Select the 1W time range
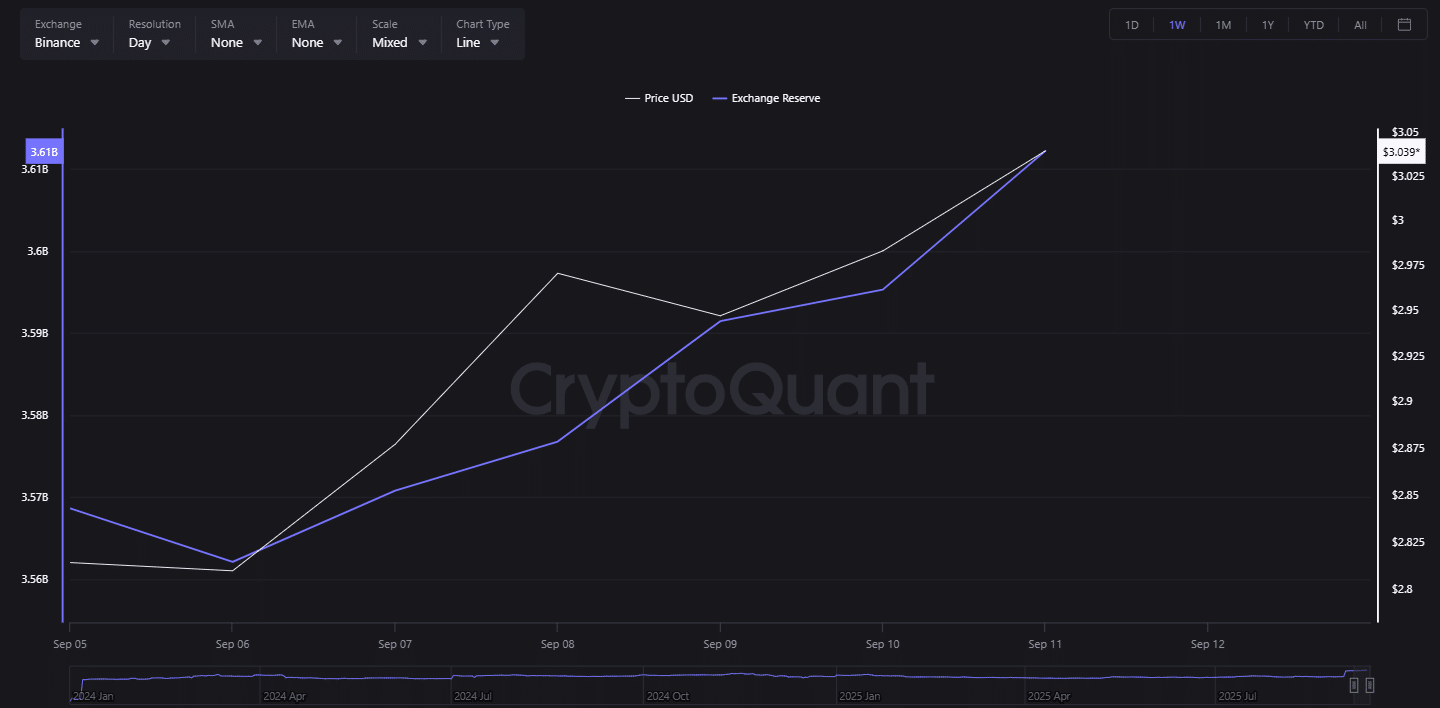This screenshot has width=1440, height=708. [1177, 25]
